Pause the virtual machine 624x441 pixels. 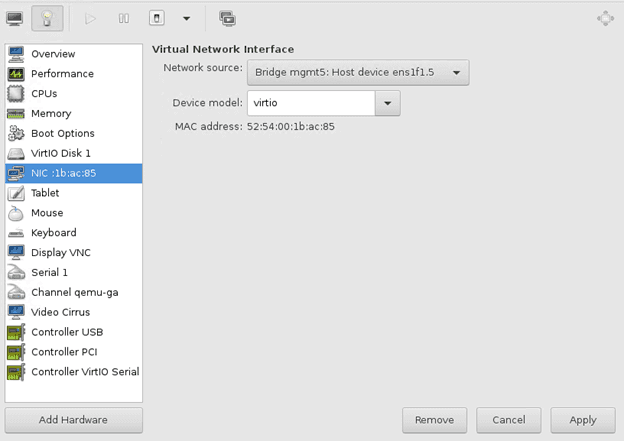123,18
